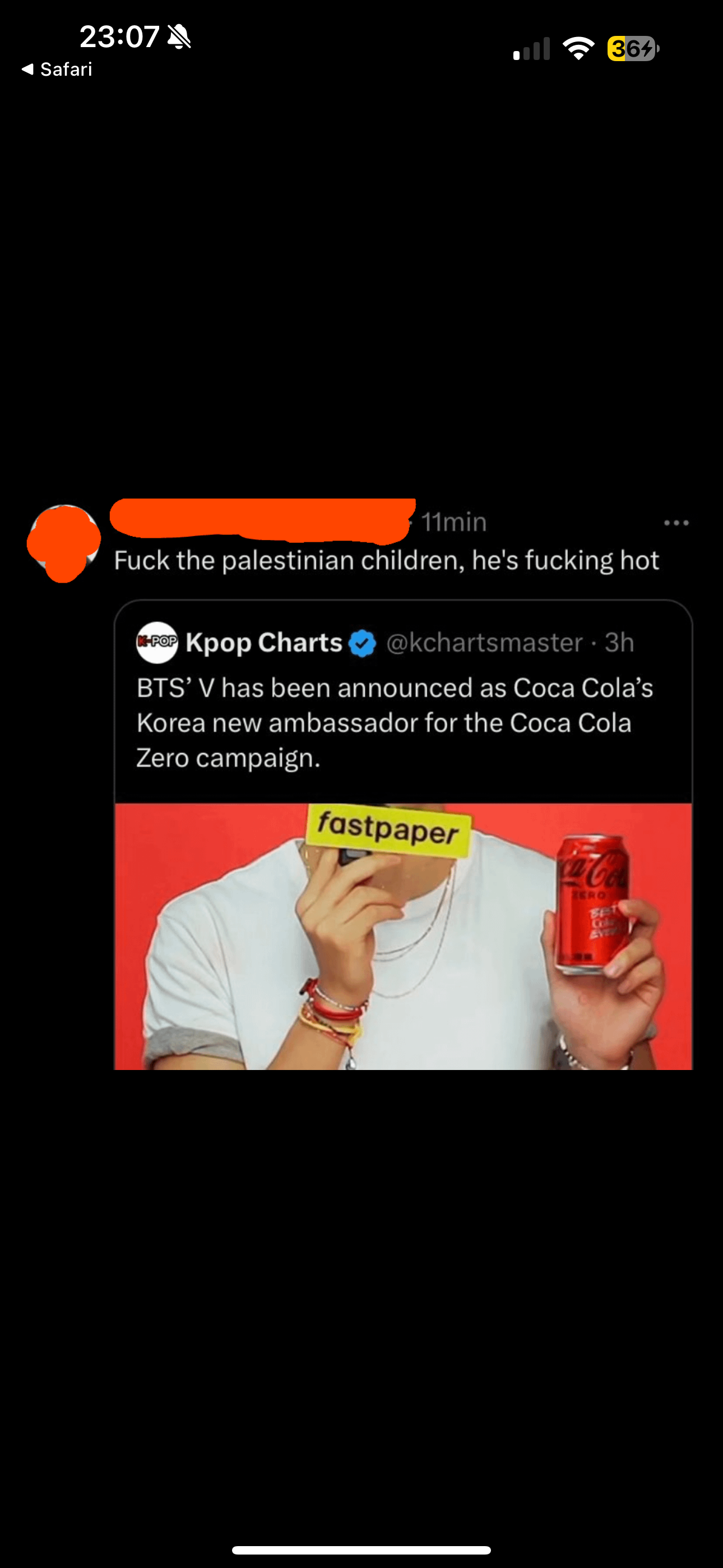
Task: Tap the redacted username bar
Action: point(263,520)
